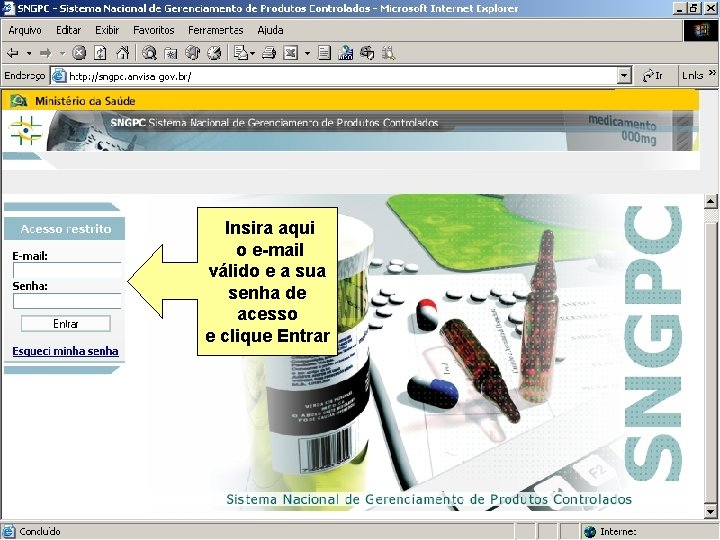The height and width of the screenshot is (540, 720).
Task: Click the Messenger toolbar icon
Action: click(x=367, y=53)
